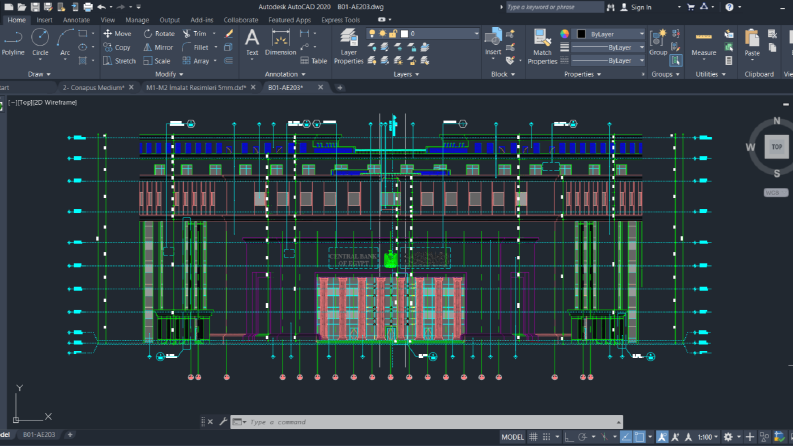Open the Manage ribbon tab
Image resolution: width=793 pixels, height=446 pixels.
coord(137,20)
